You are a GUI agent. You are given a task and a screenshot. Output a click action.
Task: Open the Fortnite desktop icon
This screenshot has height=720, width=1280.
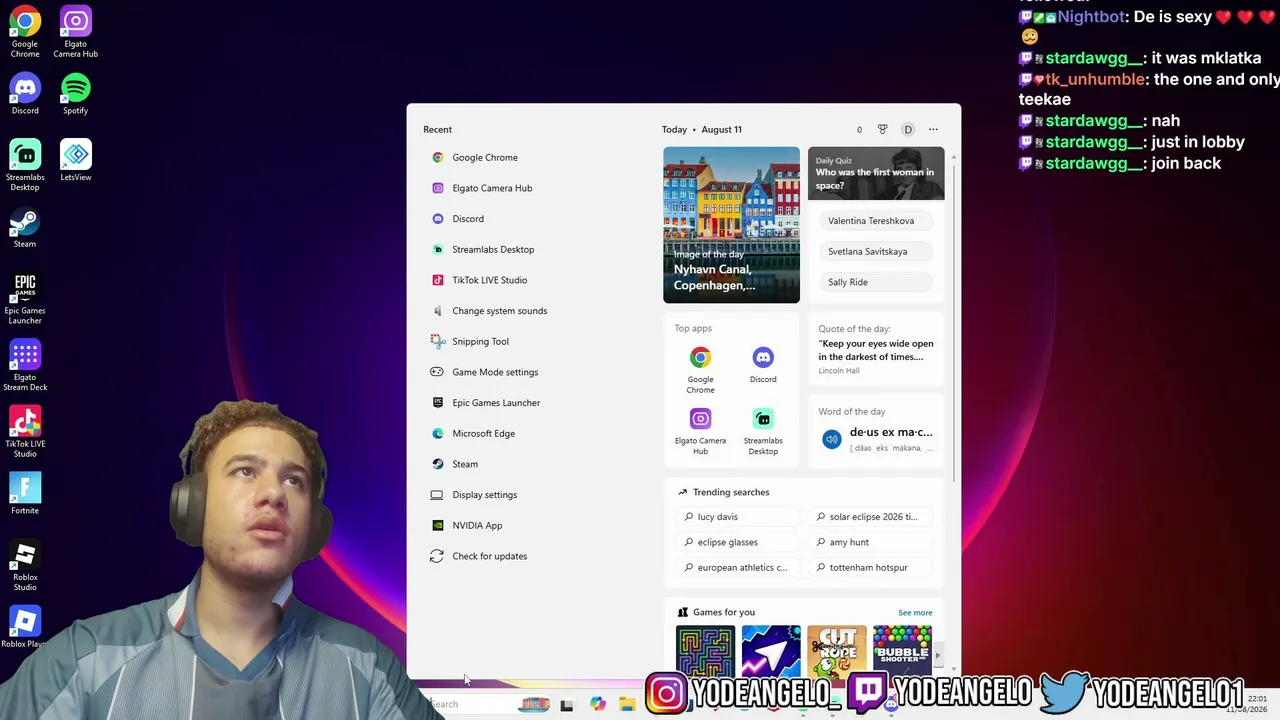[x=25, y=494]
